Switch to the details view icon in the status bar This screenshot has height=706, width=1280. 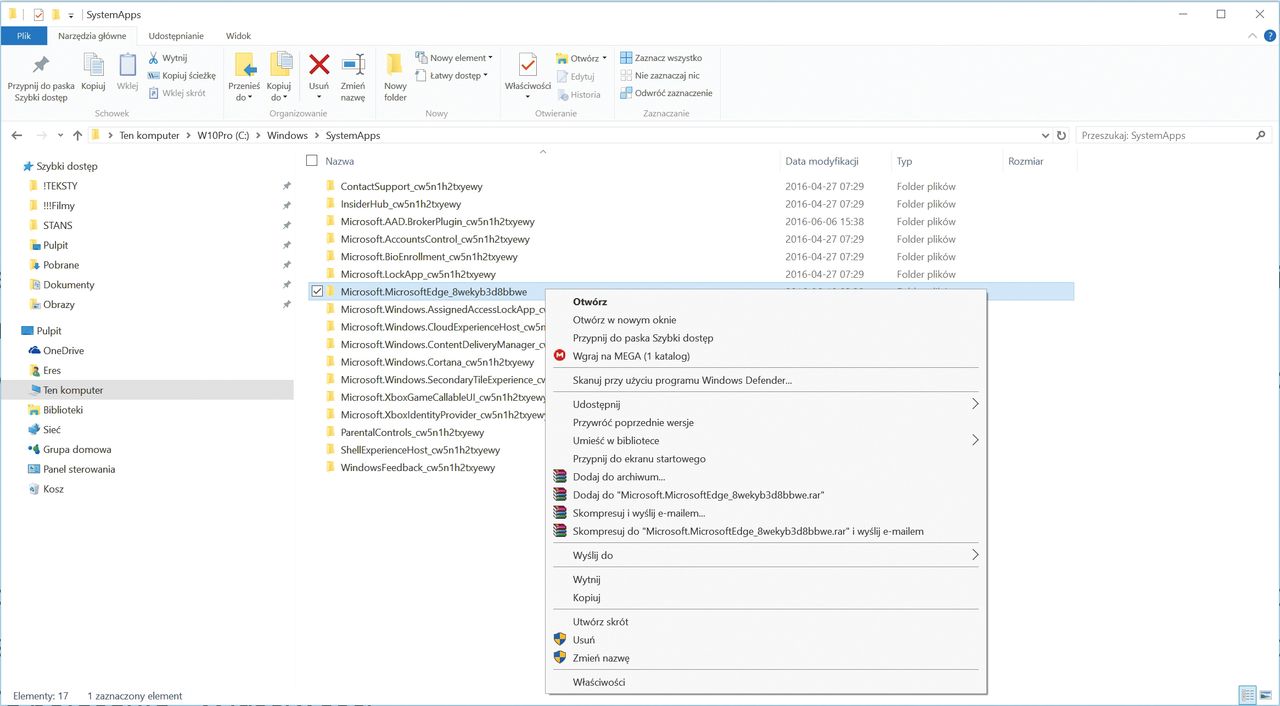[x=1248, y=695]
